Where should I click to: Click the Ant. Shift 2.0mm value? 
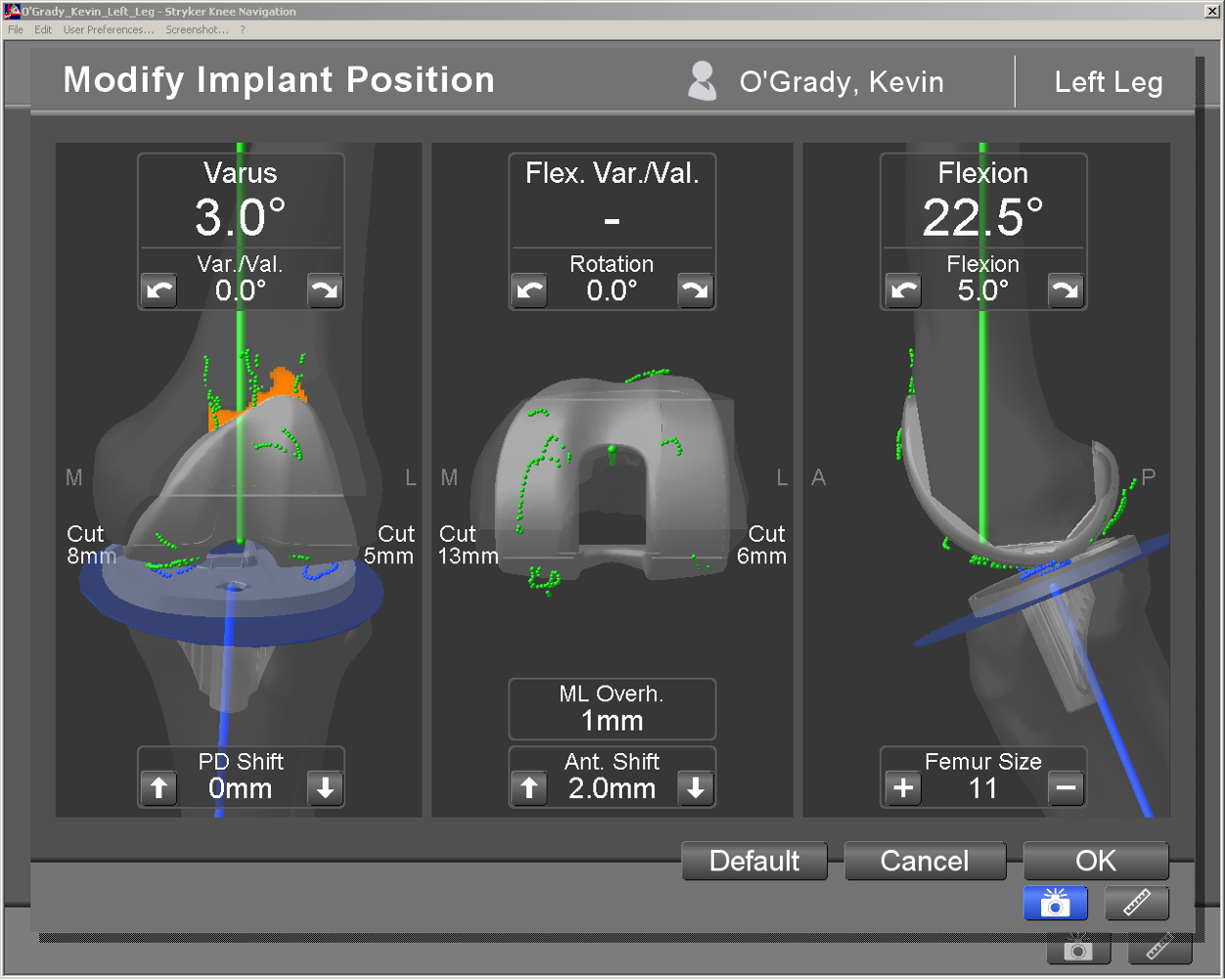click(x=612, y=788)
